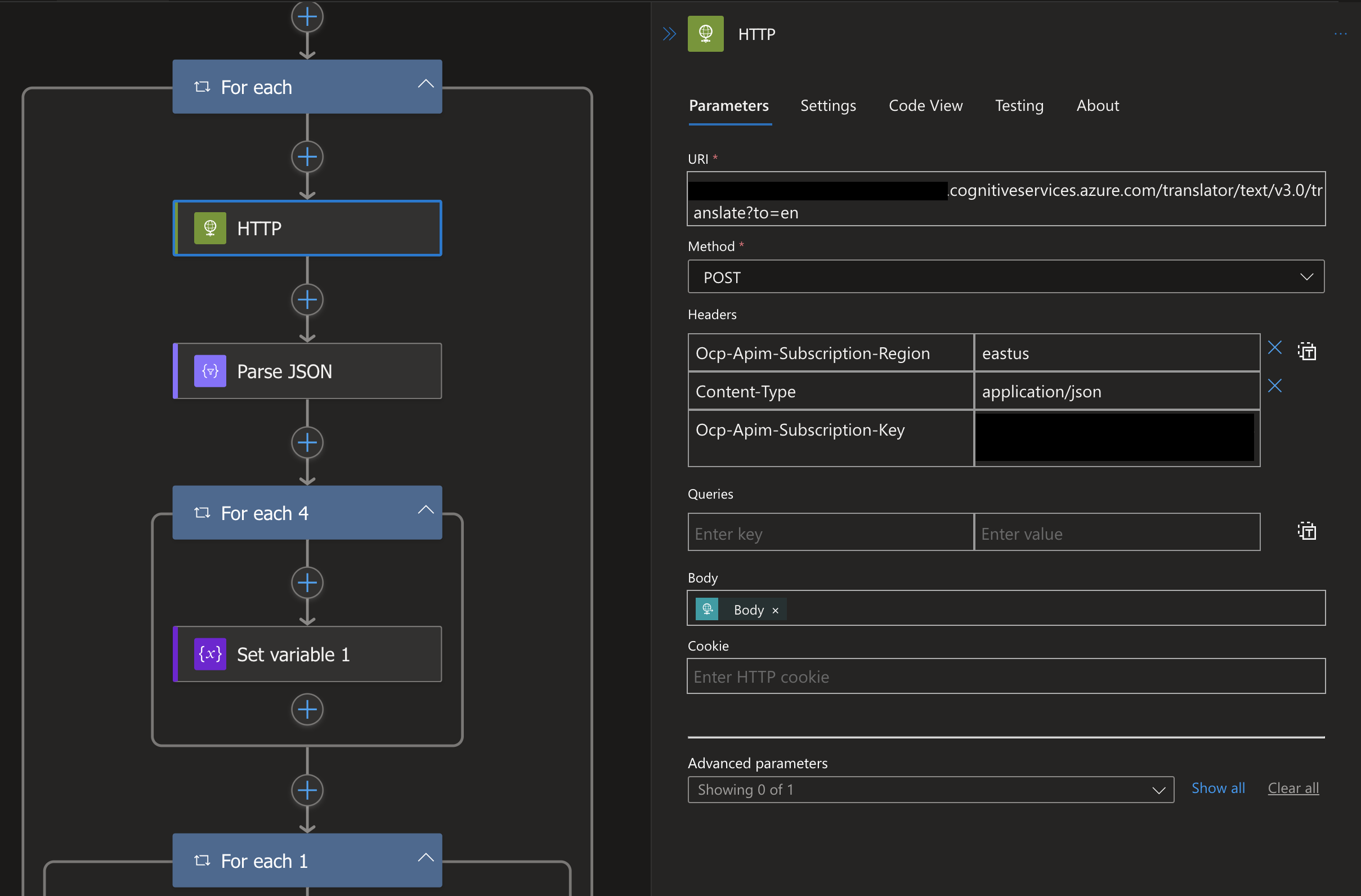Viewport: 1361px width, 896px height.
Task: Collapse the HTTP details panel chevrons
Action: coord(669,34)
